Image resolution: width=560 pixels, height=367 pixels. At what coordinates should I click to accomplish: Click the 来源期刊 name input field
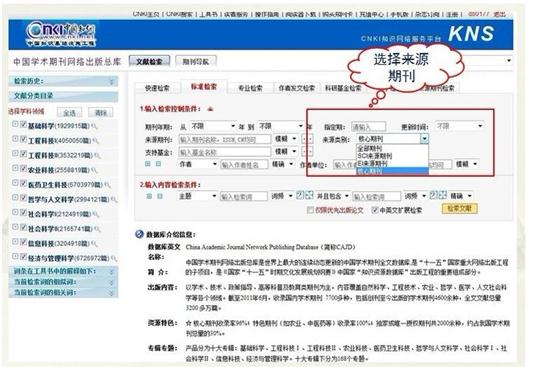point(225,139)
